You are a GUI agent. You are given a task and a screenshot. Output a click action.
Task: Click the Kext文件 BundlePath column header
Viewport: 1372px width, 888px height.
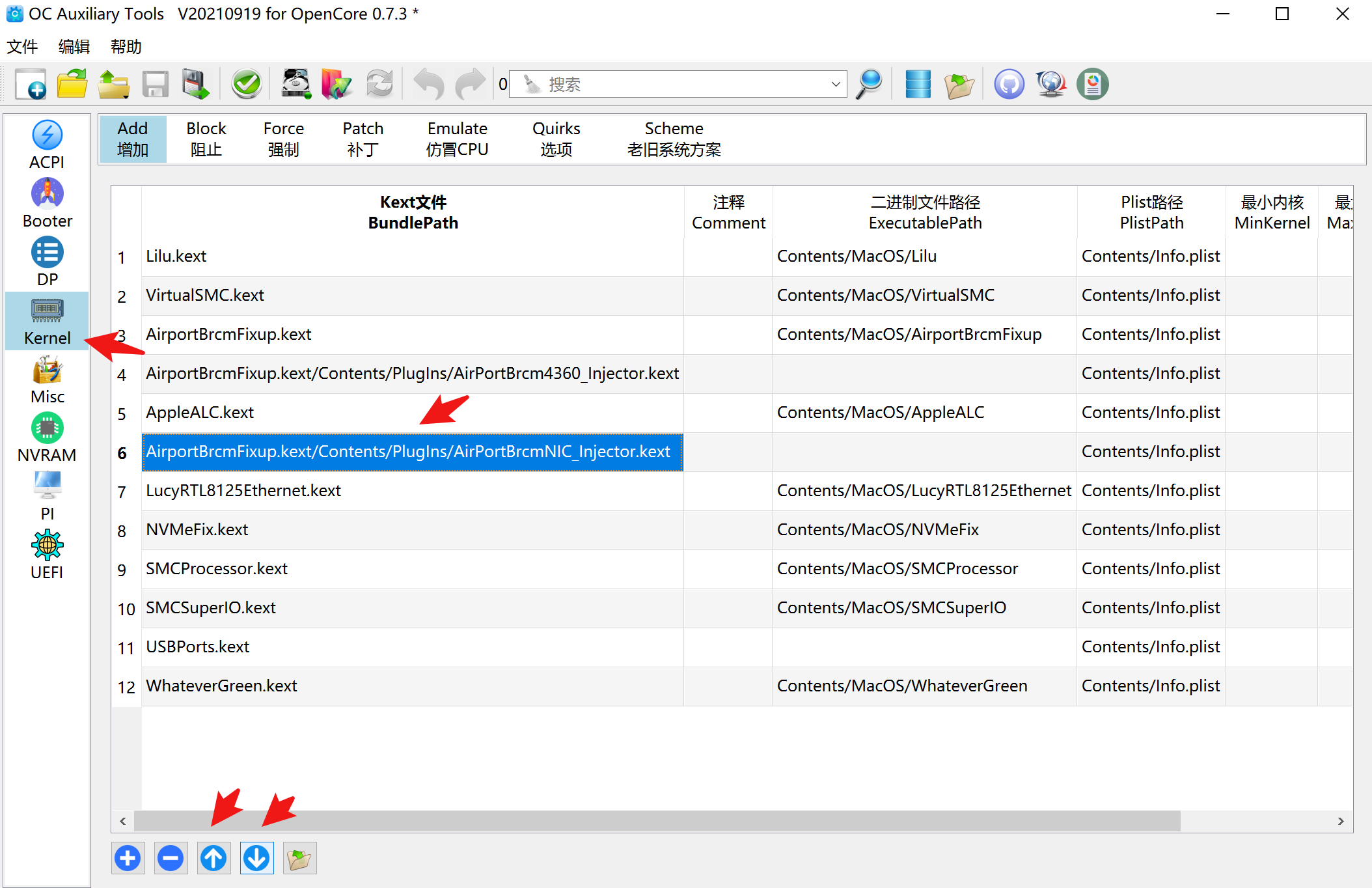(413, 212)
